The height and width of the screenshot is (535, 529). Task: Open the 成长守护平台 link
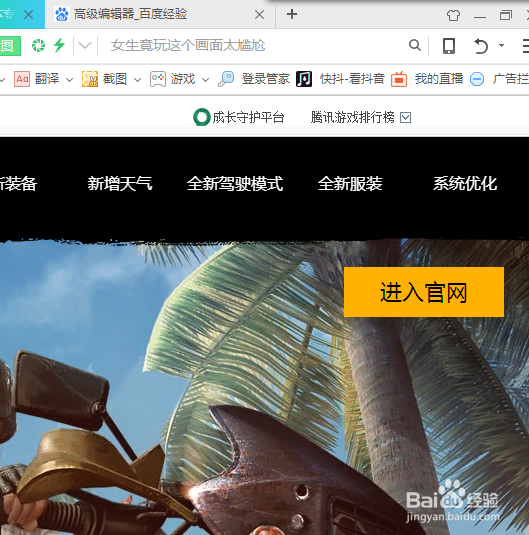(x=248, y=117)
